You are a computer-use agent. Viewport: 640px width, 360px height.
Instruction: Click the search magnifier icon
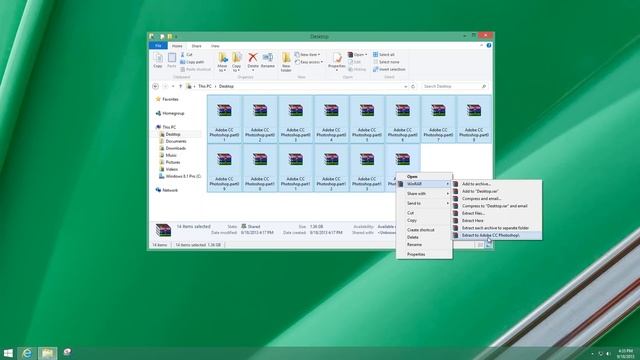(x=484, y=87)
